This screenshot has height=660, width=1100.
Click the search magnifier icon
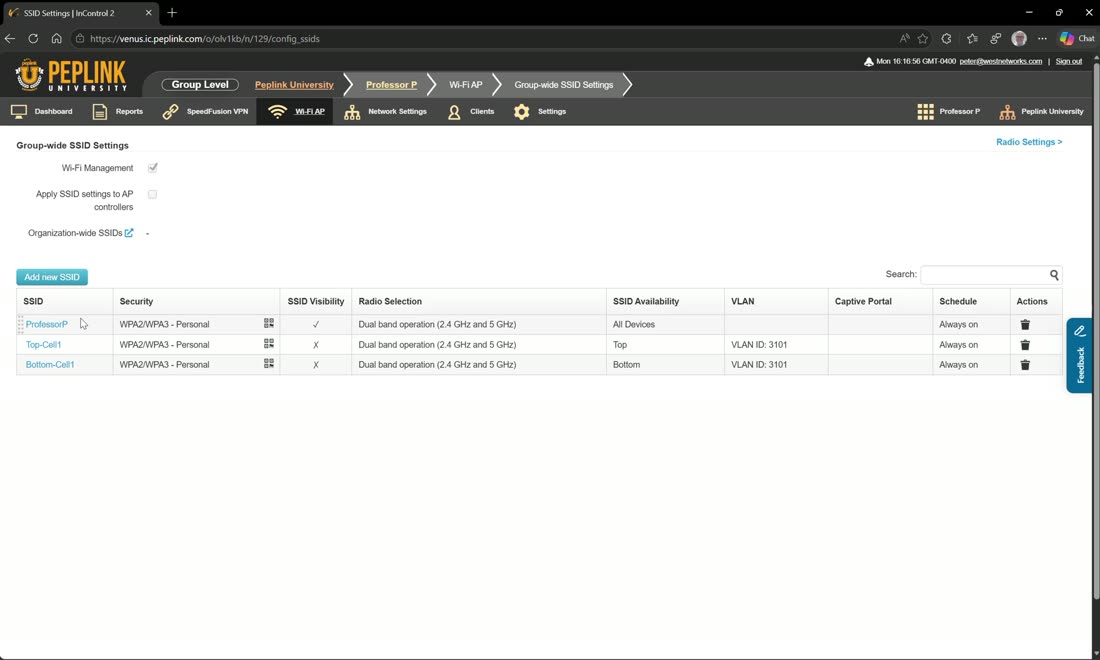(x=1054, y=275)
